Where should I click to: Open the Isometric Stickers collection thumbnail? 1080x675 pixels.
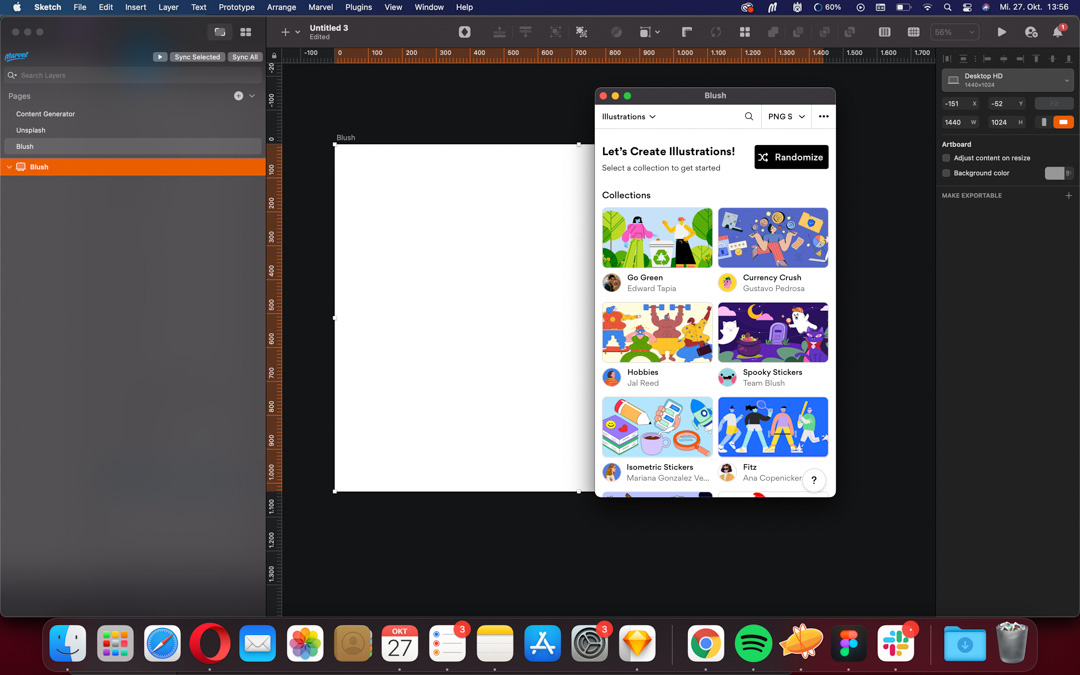pos(657,427)
